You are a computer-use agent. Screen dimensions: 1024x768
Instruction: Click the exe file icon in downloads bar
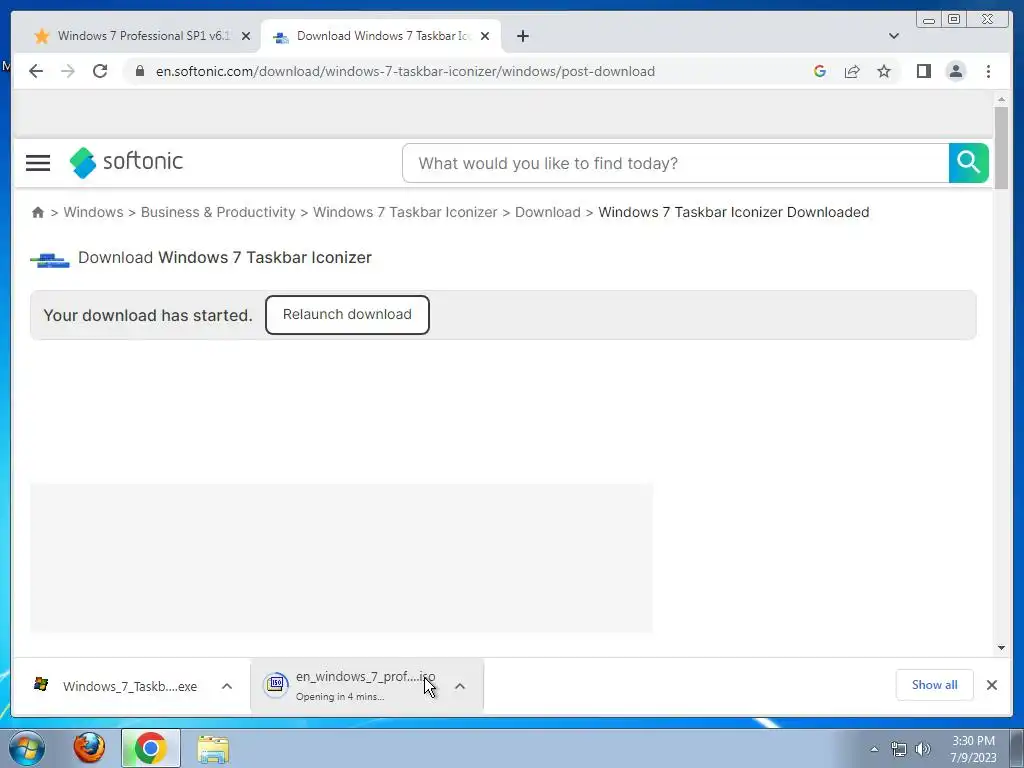41,684
